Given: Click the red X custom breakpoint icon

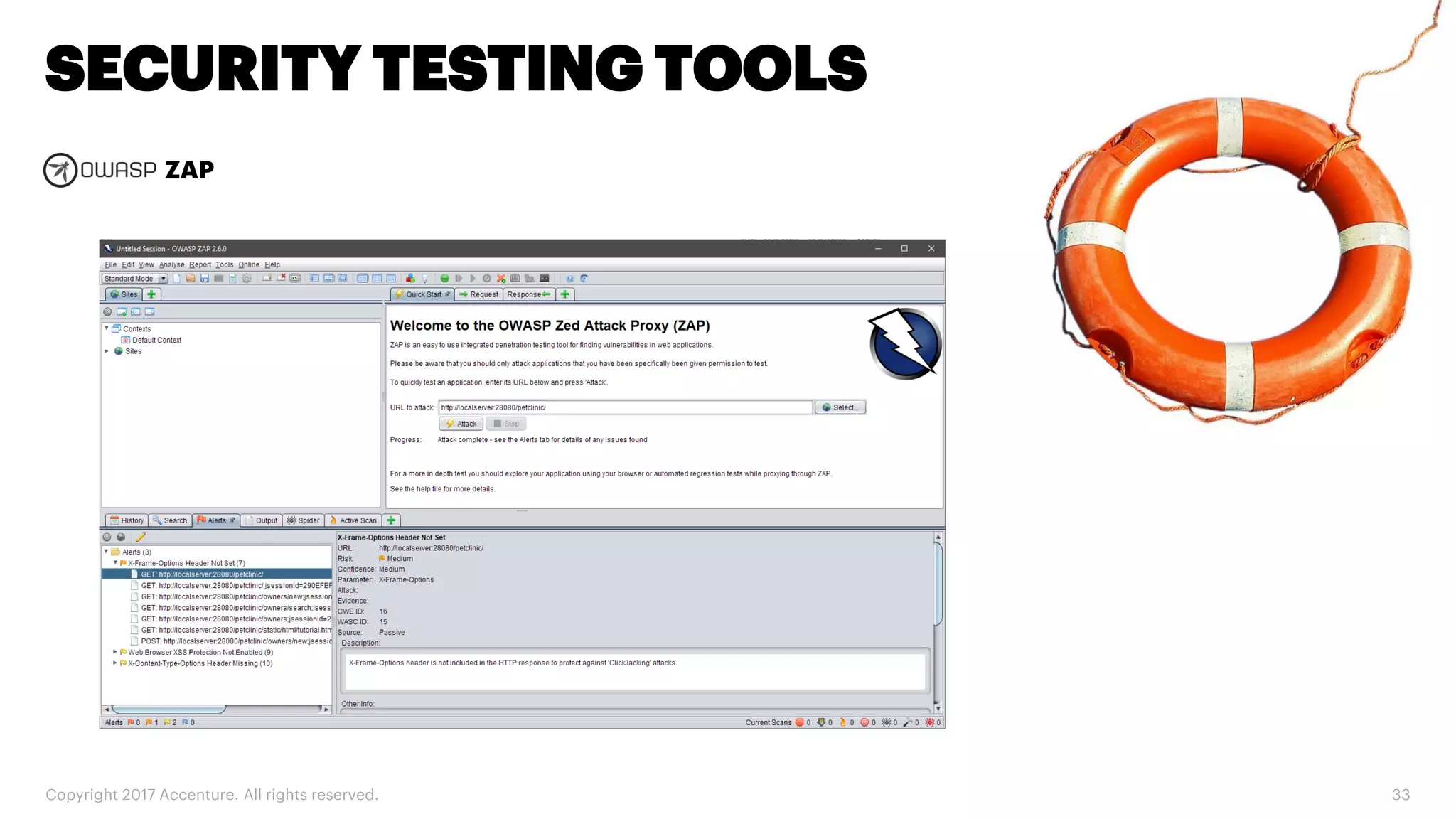Looking at the screenshot, I should 501,279.
